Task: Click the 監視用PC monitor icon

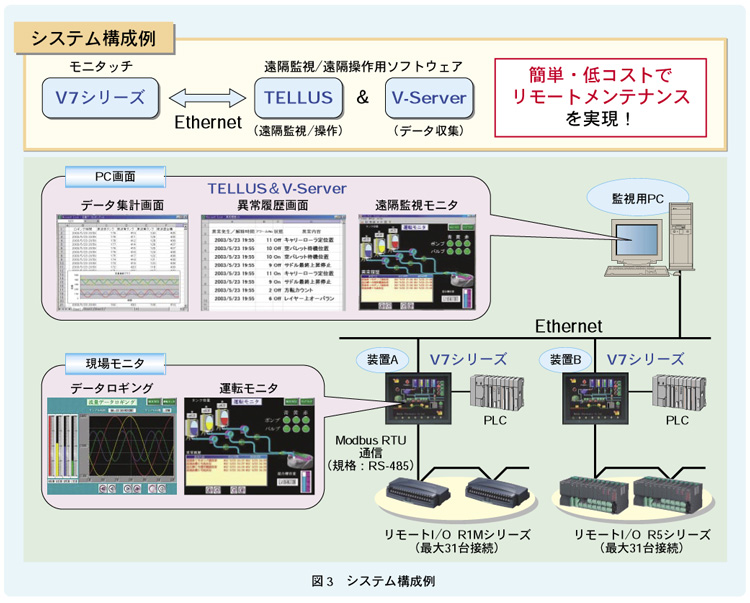Action: [x=637, y=242]
